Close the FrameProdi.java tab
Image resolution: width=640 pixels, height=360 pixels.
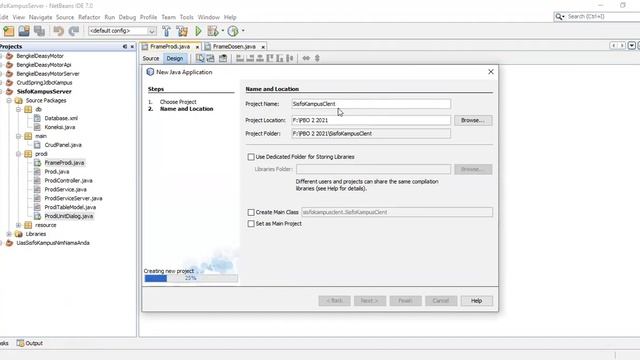(197, 47)
